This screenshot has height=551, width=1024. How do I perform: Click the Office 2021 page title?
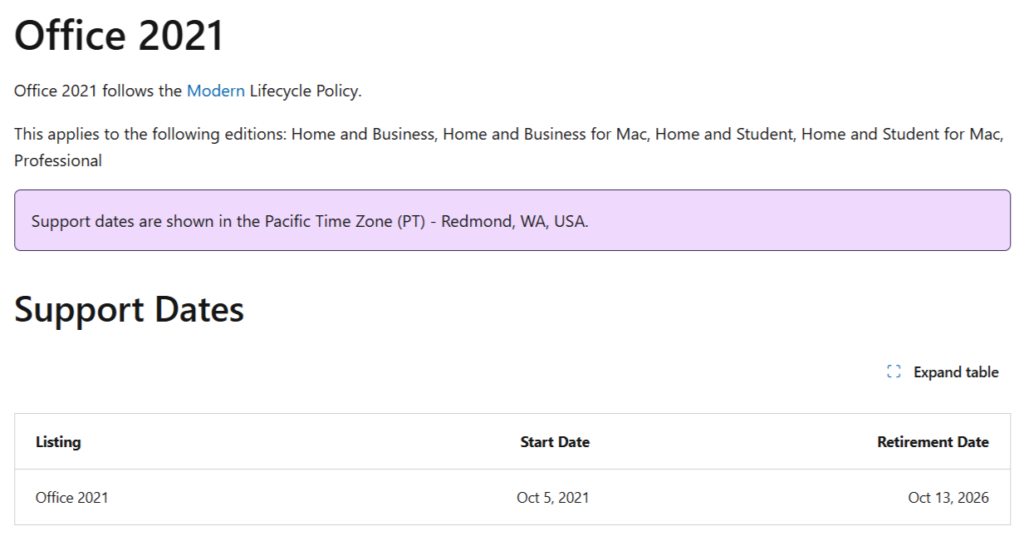pyautogui.click(x=119, y=36)
